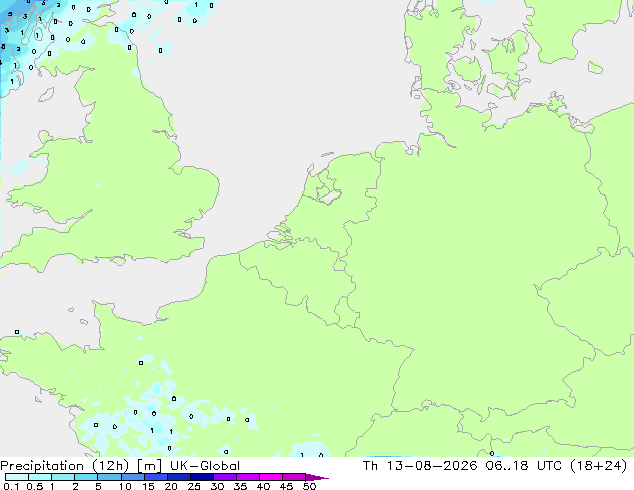Screen dimensions: 634x490
Task: Click the IJsselmeer lake in the Netherlands
Action: click(x=328, y=189)
